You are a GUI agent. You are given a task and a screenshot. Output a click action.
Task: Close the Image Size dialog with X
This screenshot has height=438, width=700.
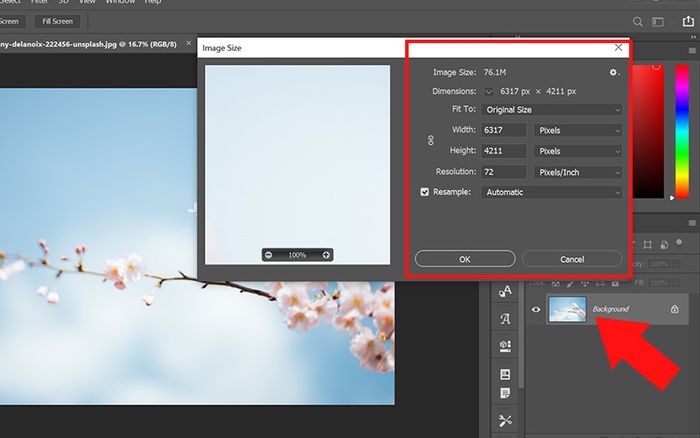point(618,47)
